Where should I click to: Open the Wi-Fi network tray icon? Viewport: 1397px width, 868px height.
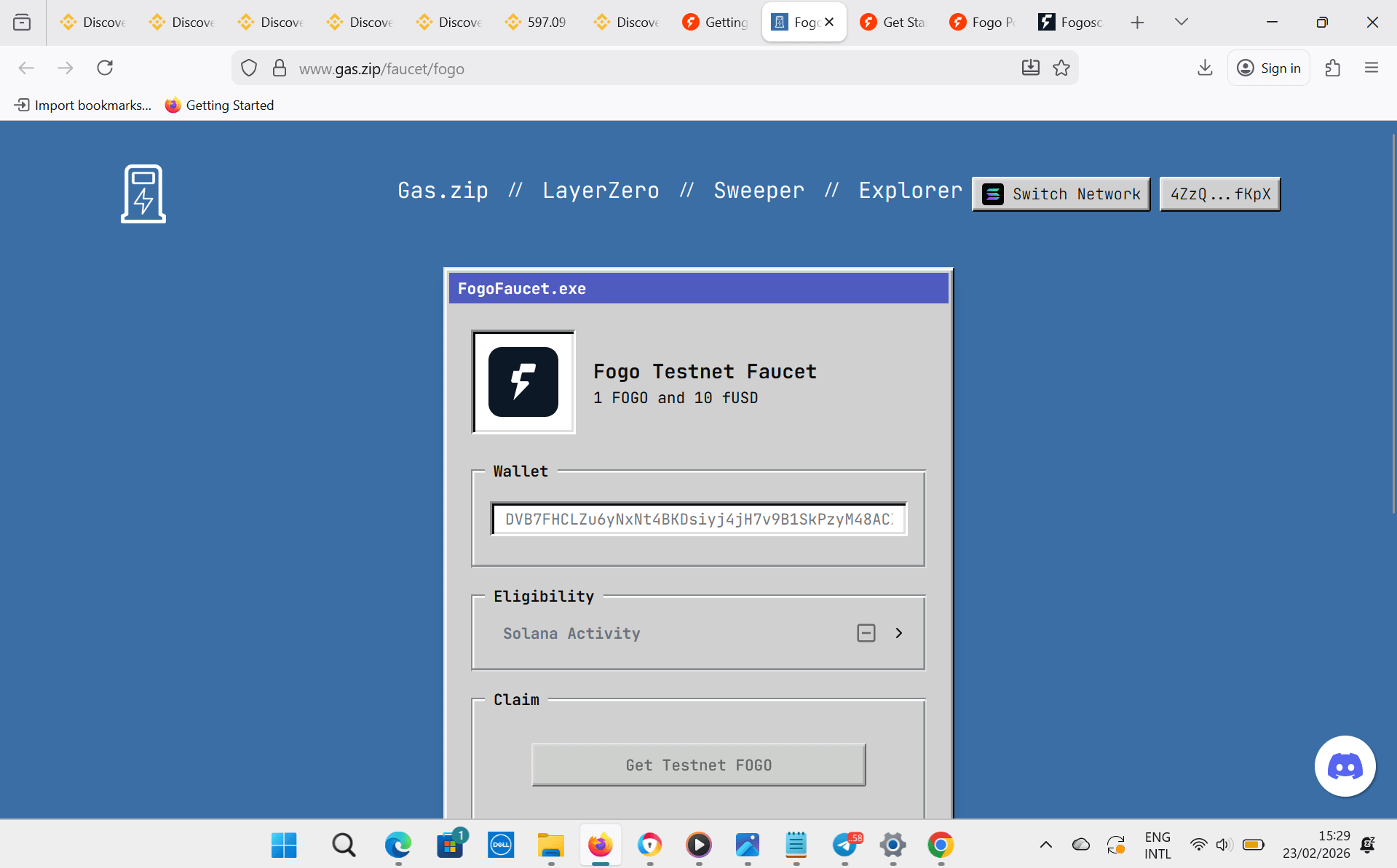[1198, 845]
